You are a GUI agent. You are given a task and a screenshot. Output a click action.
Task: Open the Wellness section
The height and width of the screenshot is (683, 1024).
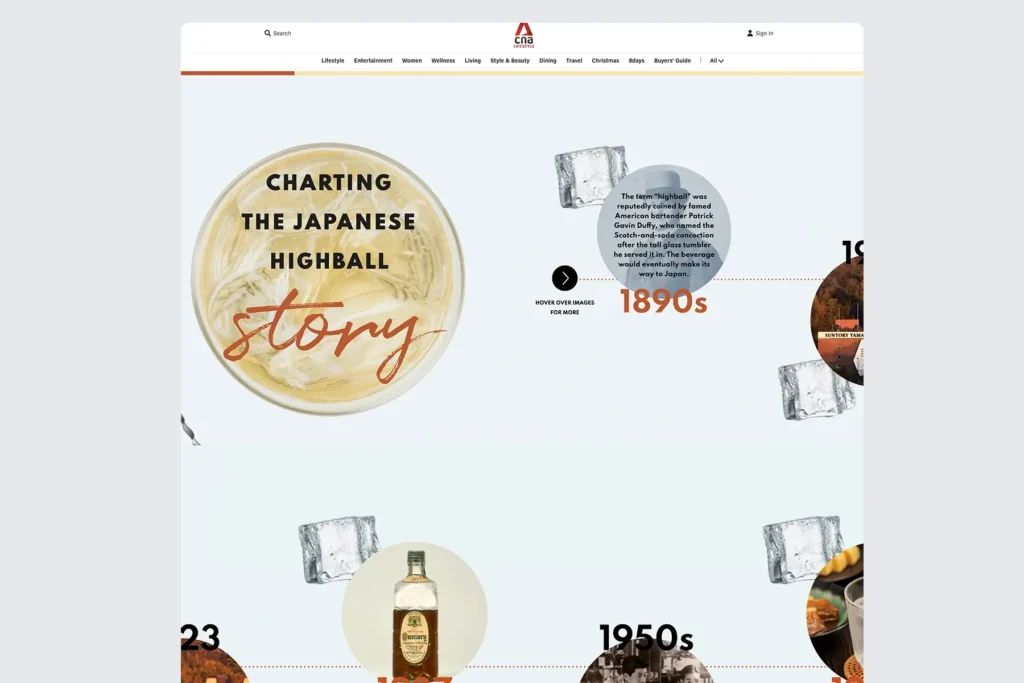443,61
